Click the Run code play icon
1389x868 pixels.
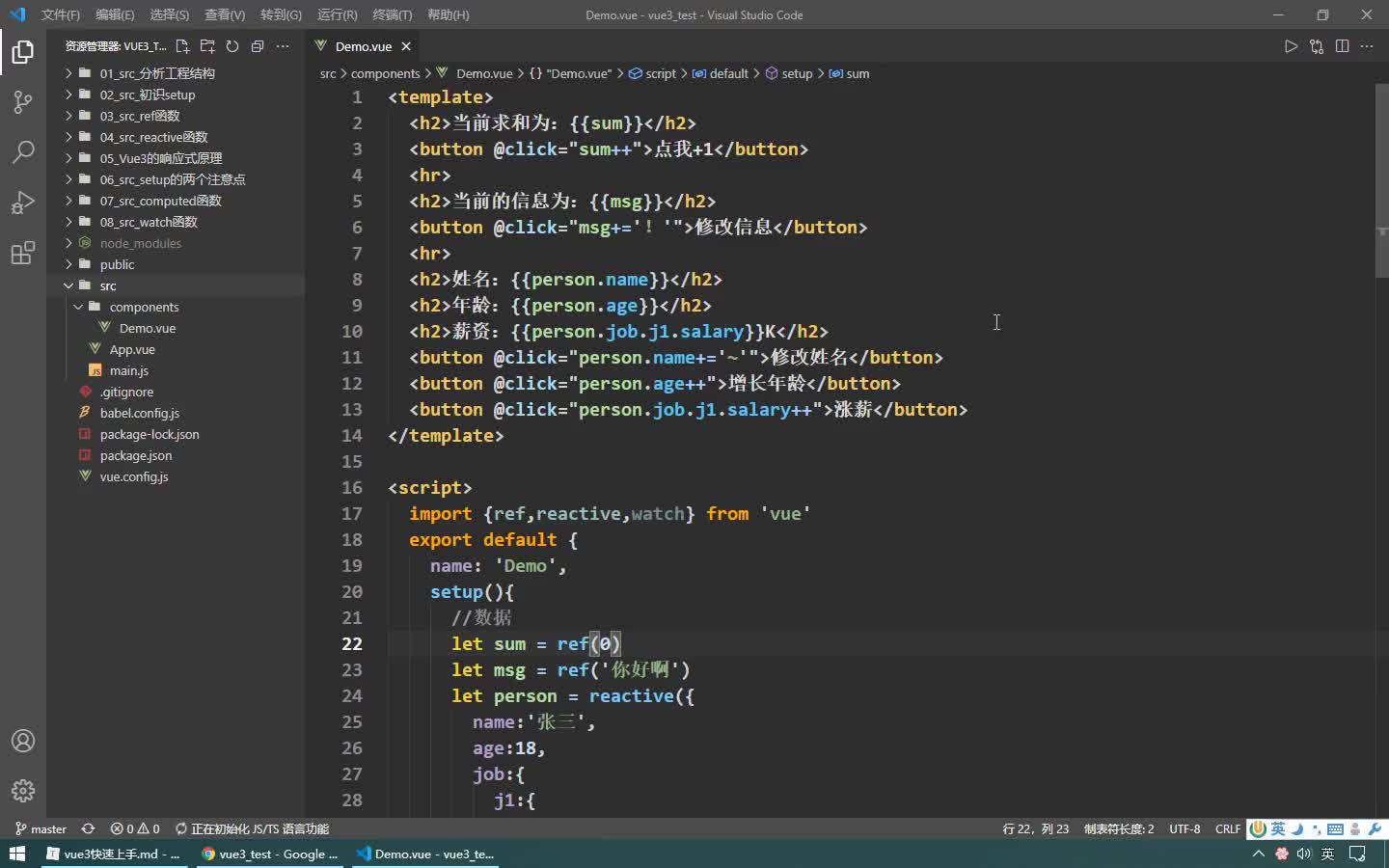pos(1291,46)
